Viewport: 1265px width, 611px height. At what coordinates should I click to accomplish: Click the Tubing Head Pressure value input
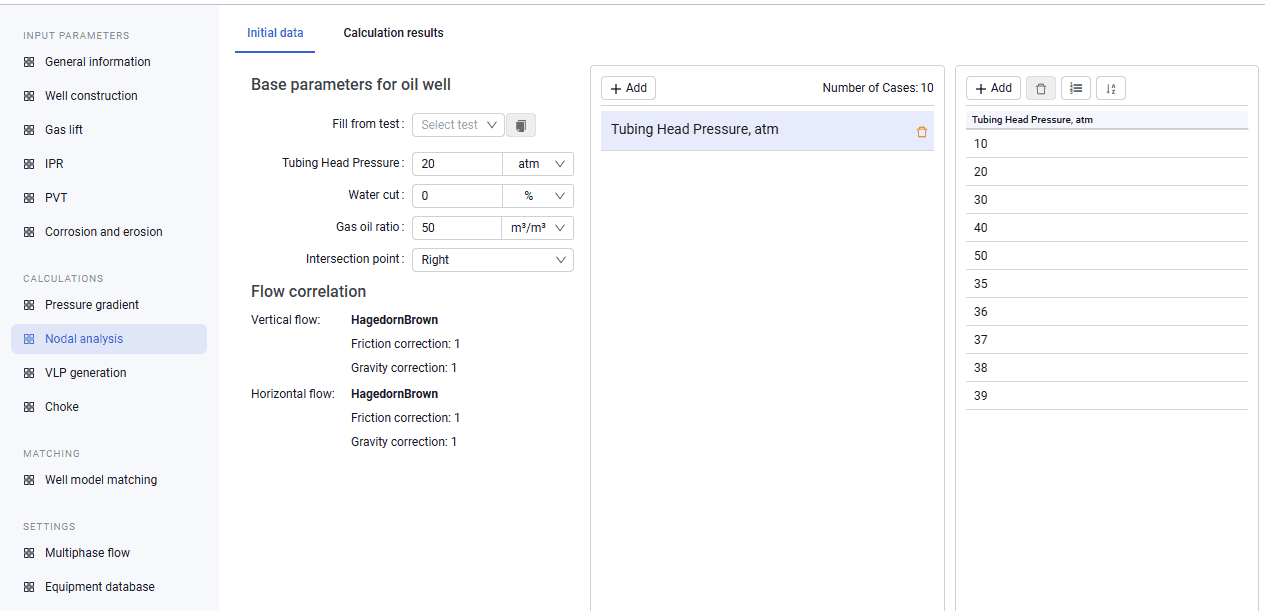[x=457, y=164]
